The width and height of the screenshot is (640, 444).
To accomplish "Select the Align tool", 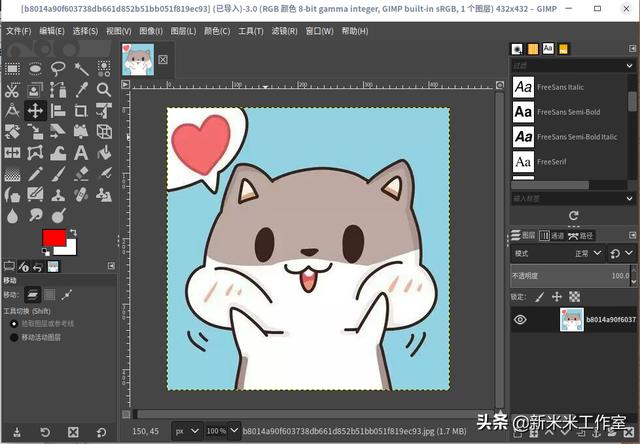I will pyautogui.click(x=58, y=111).
